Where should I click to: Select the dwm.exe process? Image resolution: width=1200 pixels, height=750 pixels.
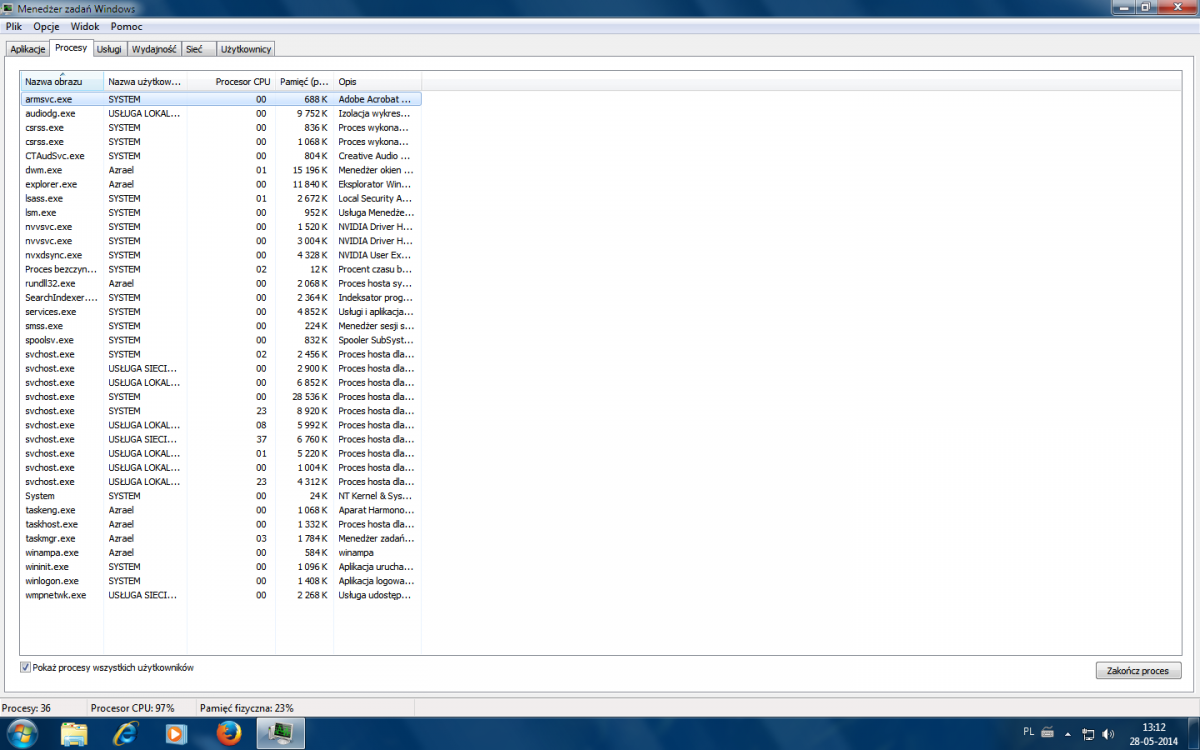coord(221,170)
